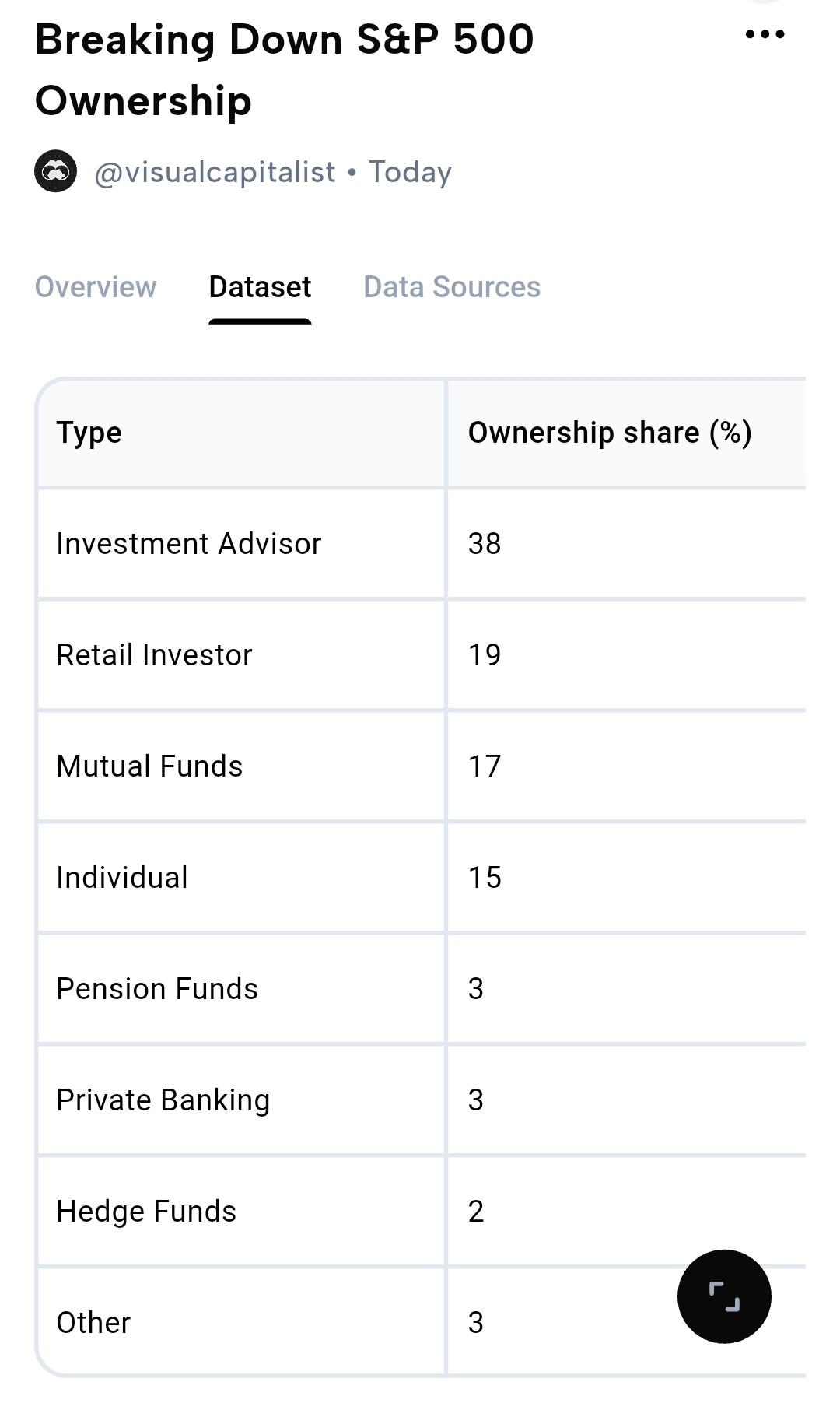Click the Today post date label

(x=410, y=172)
